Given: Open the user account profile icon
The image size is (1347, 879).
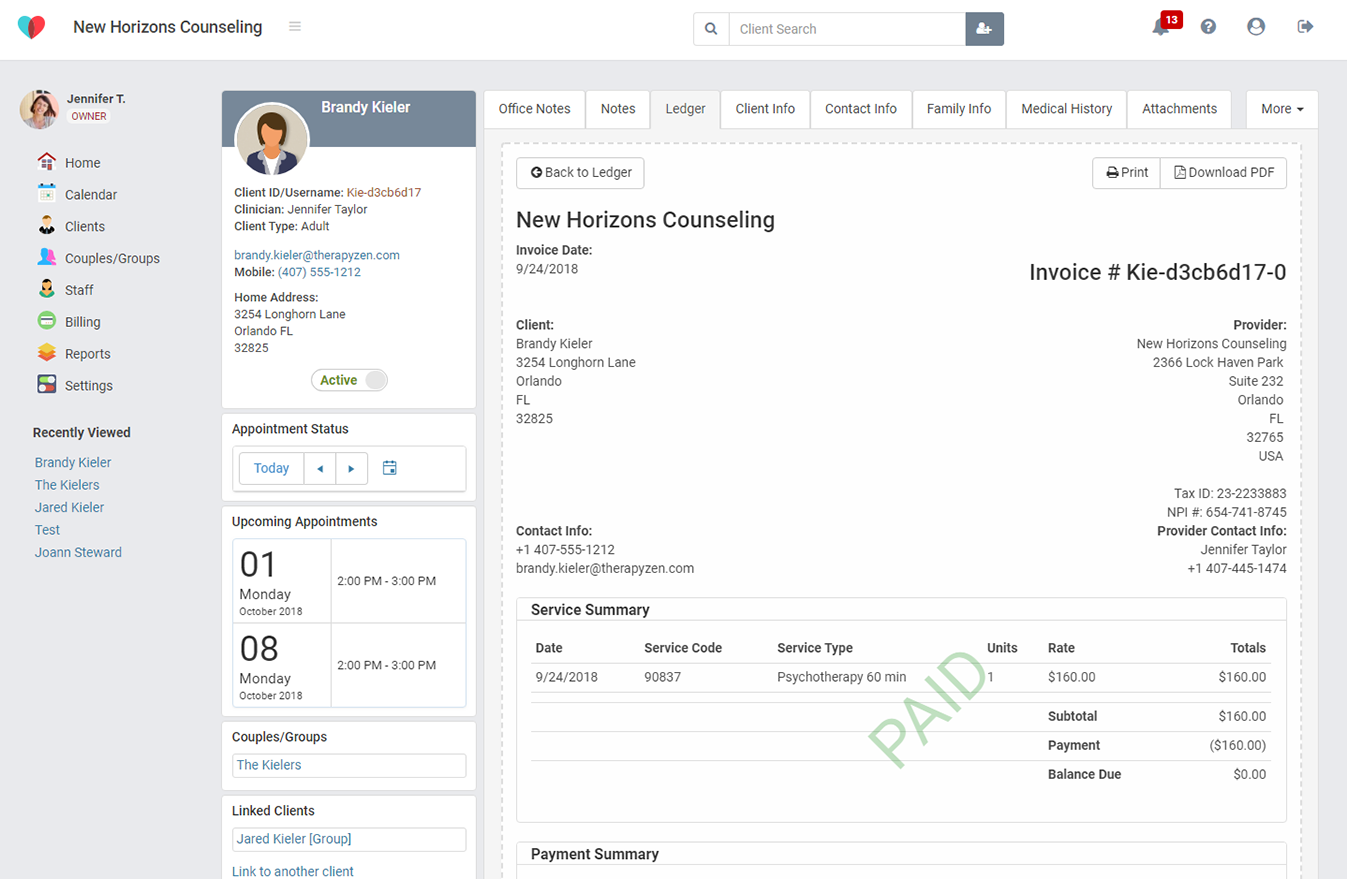Looking at the screenshot, I should click(x=1256, y=27).
